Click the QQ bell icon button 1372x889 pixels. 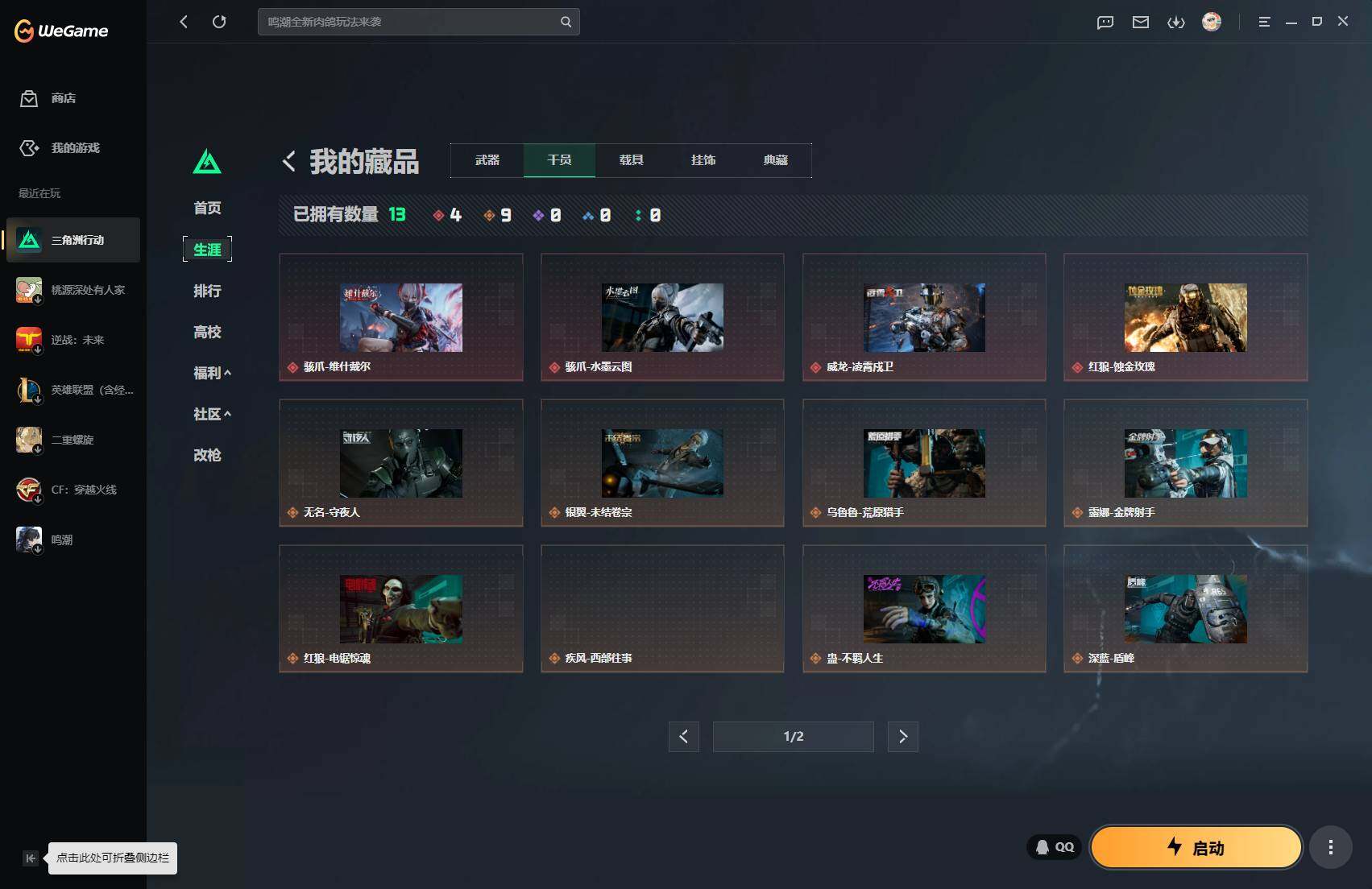point(1054,847)
